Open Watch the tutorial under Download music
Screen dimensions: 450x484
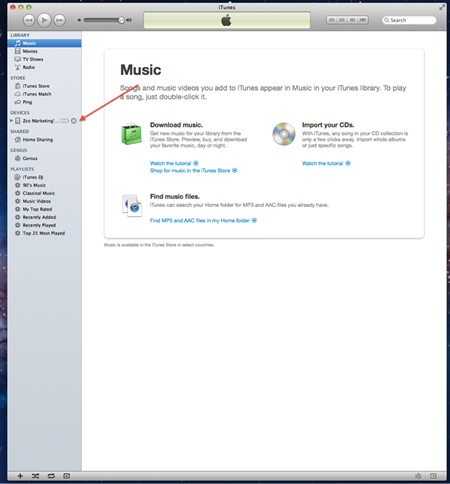(174, 163)
